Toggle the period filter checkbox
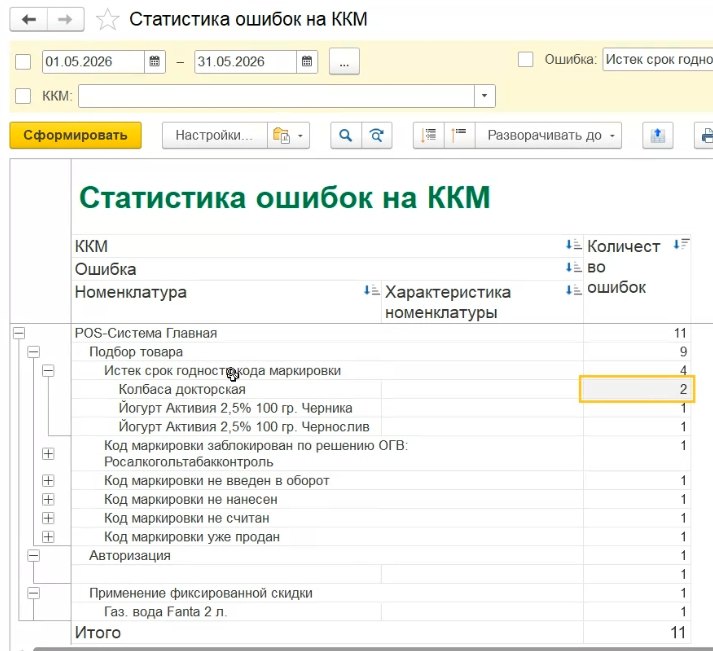This screenshot has width=713, height=651. pyautogui.click(x=23, y=61)
